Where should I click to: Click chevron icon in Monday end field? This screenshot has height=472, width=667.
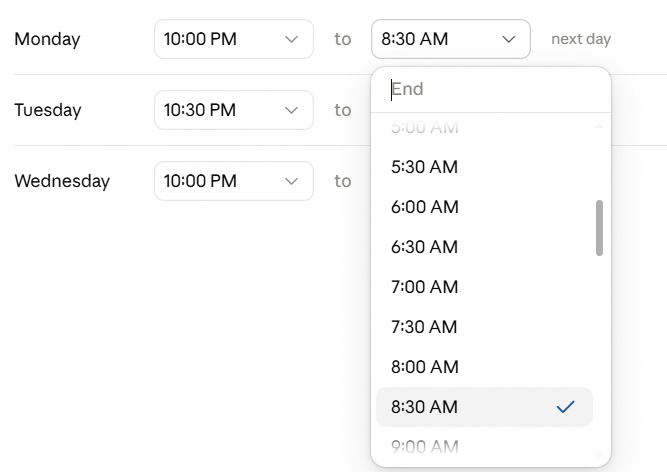[509, 40]
